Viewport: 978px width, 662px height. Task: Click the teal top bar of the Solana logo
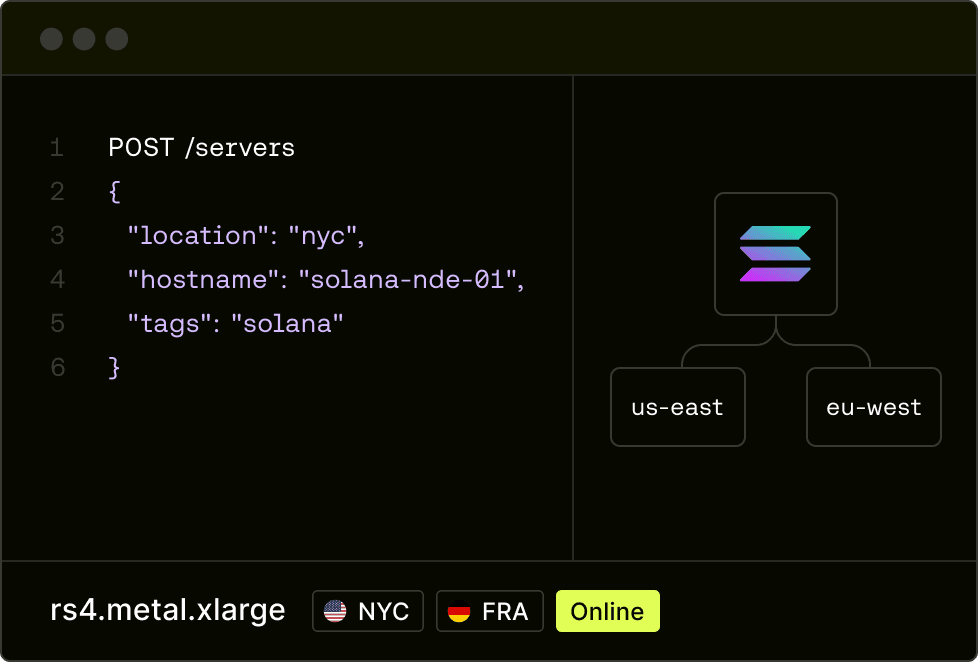click(775, 232)
